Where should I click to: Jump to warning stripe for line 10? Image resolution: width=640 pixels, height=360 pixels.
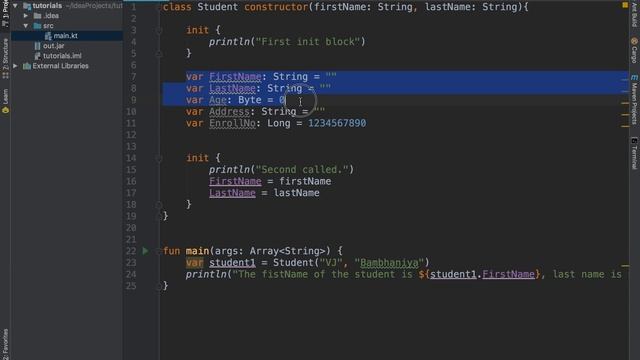click(625, 115)
